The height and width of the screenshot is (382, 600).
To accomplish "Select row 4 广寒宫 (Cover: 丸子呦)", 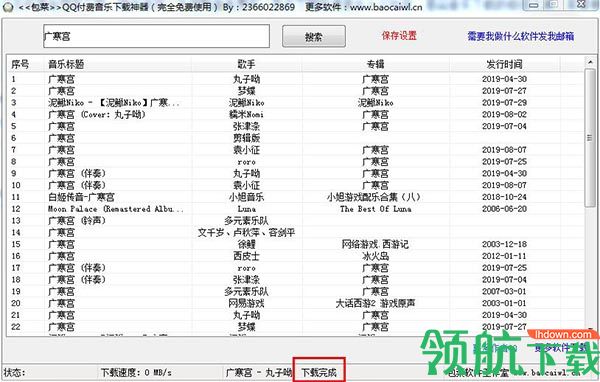I will pyautogui.click(x=97, y=114).
